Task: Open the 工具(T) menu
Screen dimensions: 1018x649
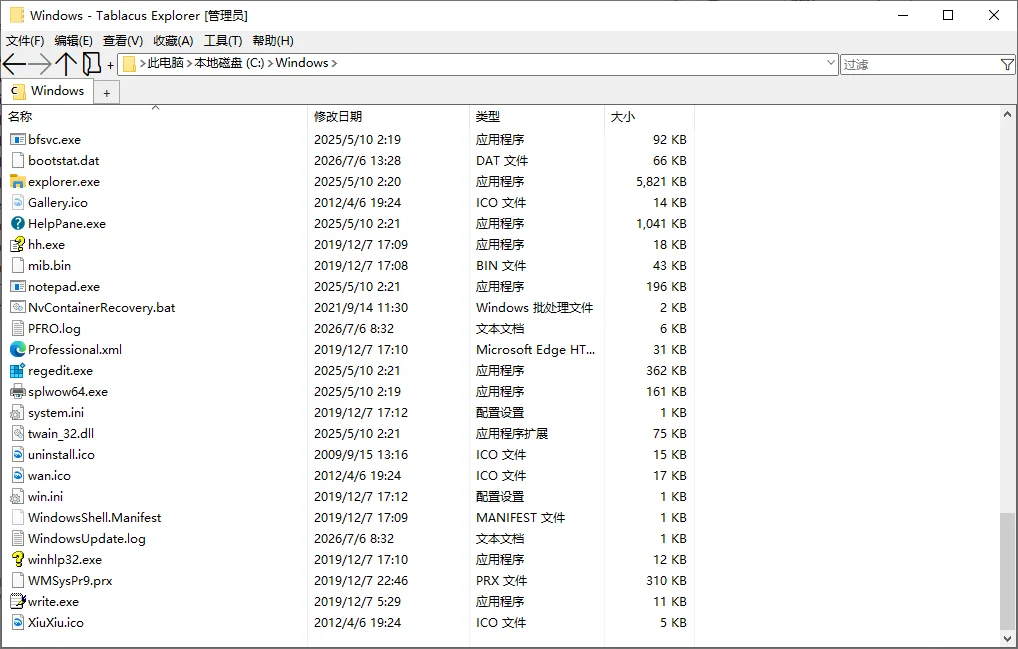Action: pos(223,41)
